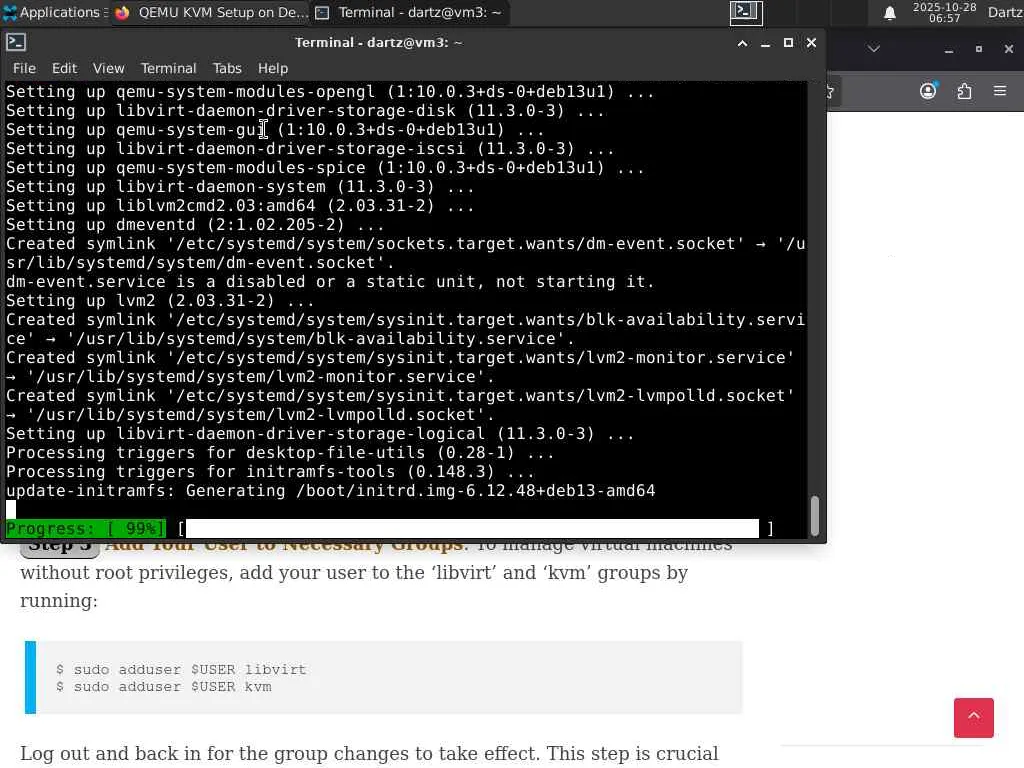Image resolution: width=1024 pixels, height=768 pixels.
Task: Close the Firefox window
Action: click(x=1009, y=49)
